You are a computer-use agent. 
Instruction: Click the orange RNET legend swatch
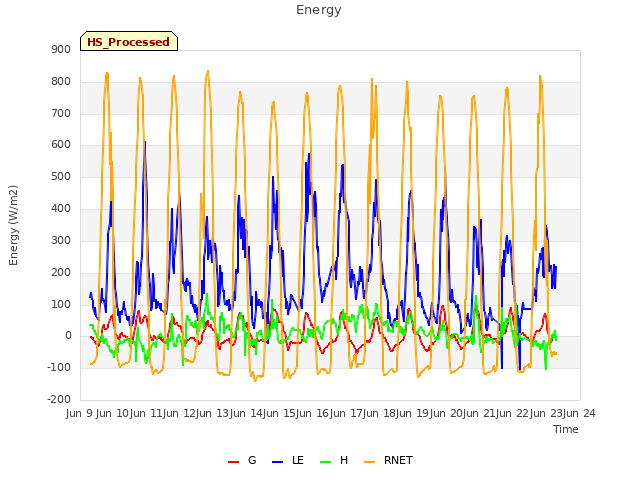click(369, 462)
